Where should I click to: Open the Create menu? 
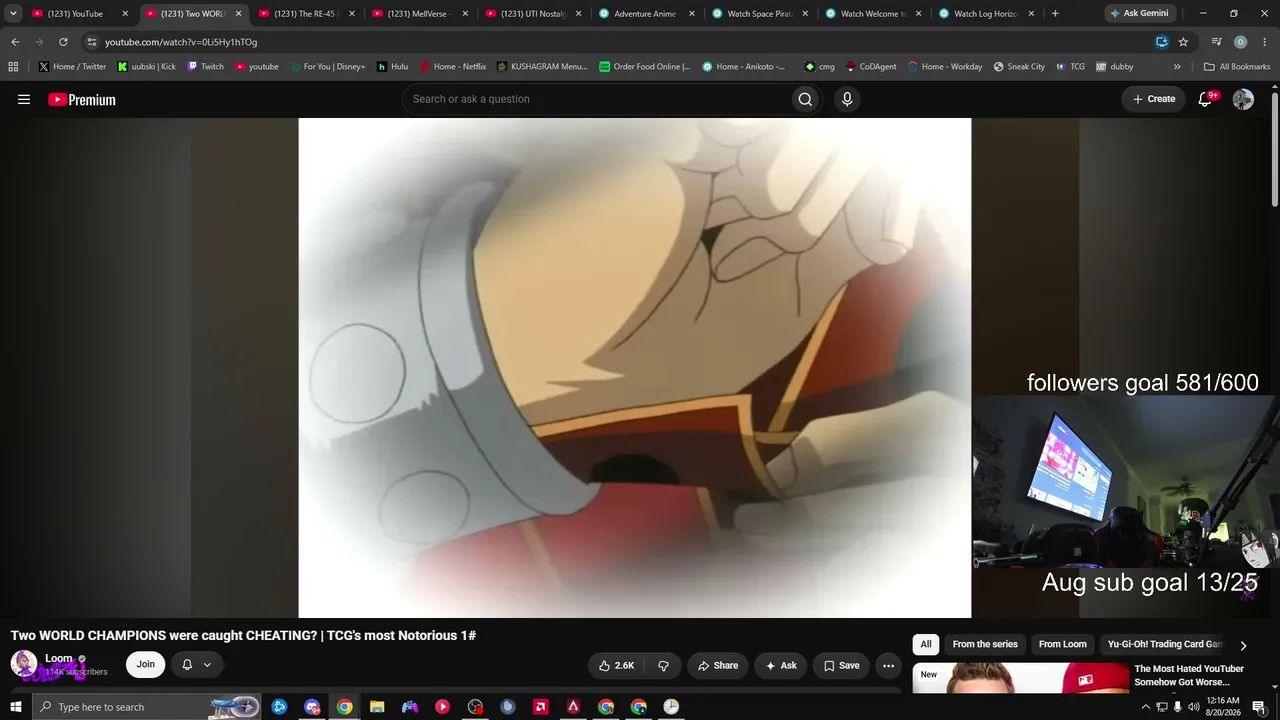tap(1154, 99)
